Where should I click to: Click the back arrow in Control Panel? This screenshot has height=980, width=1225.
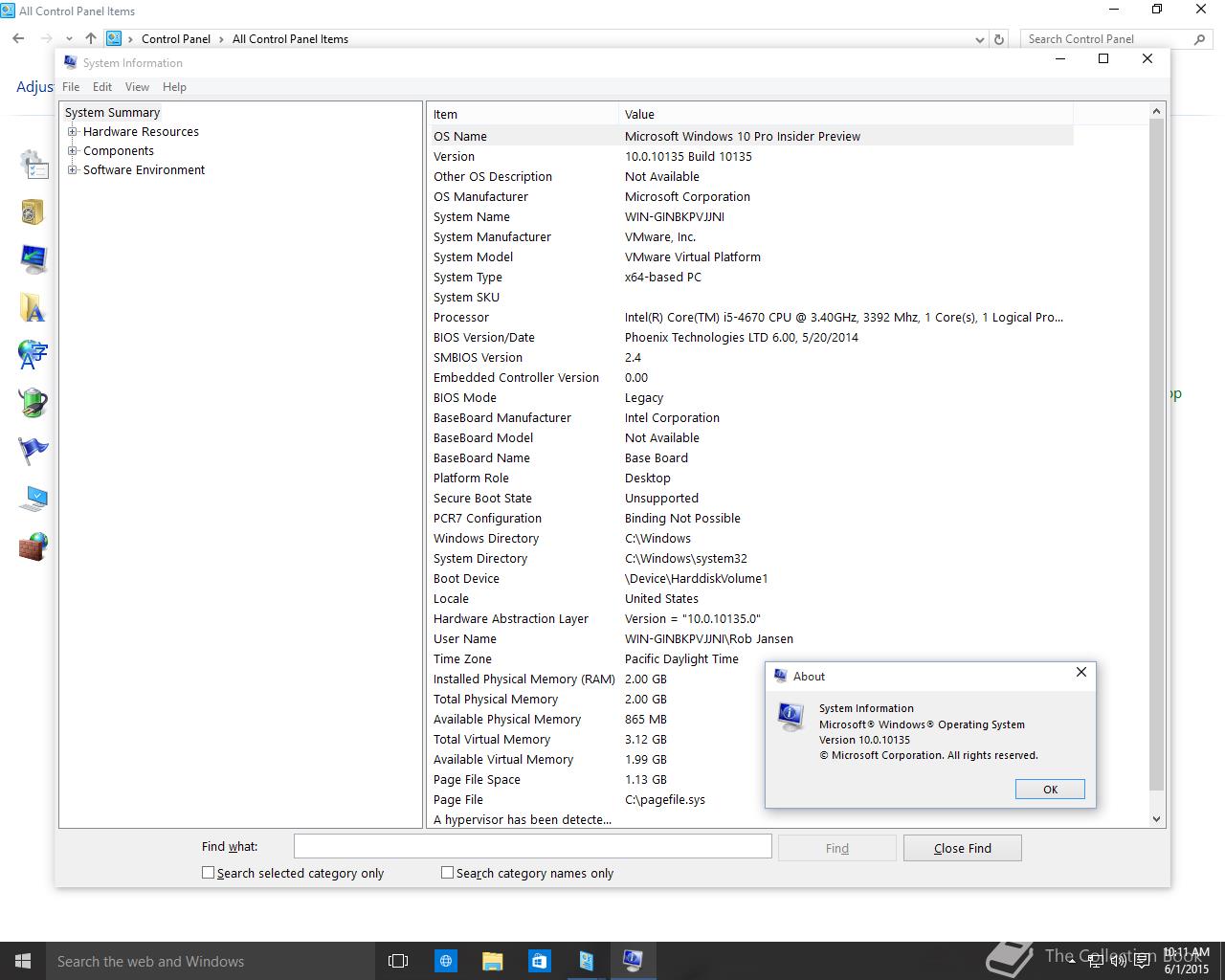click(18, 39)
